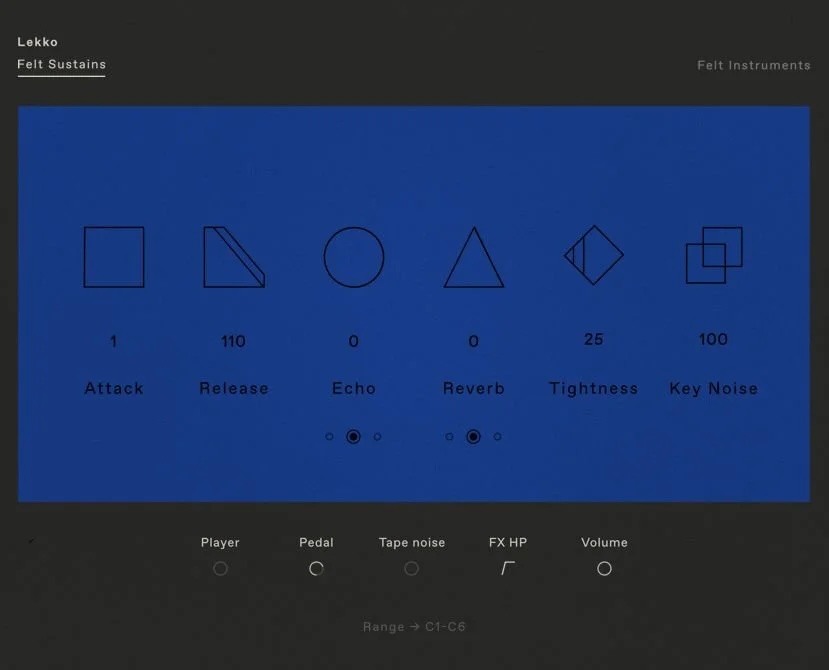
Task: Click the square Attack shape icon
Action: click(x=114, y=257)
